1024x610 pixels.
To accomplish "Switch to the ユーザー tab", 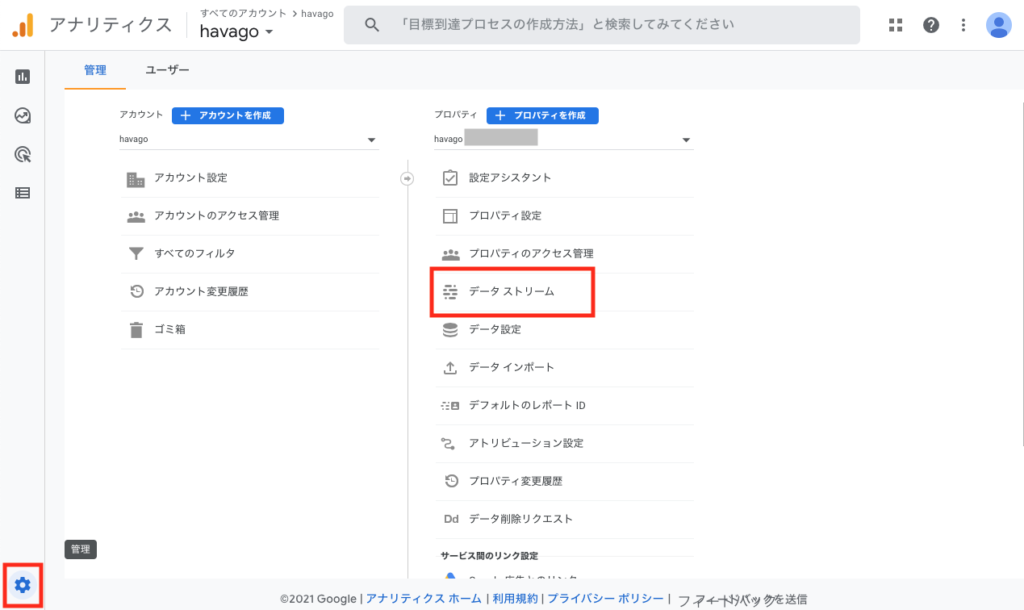I will pos(167,70).
